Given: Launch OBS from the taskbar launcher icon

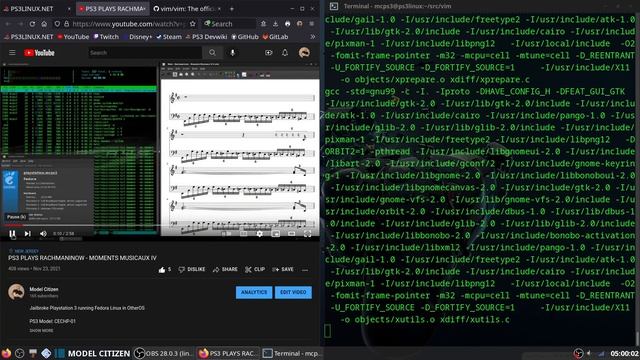Looking at the screenshot, I should tap(20, 353).
